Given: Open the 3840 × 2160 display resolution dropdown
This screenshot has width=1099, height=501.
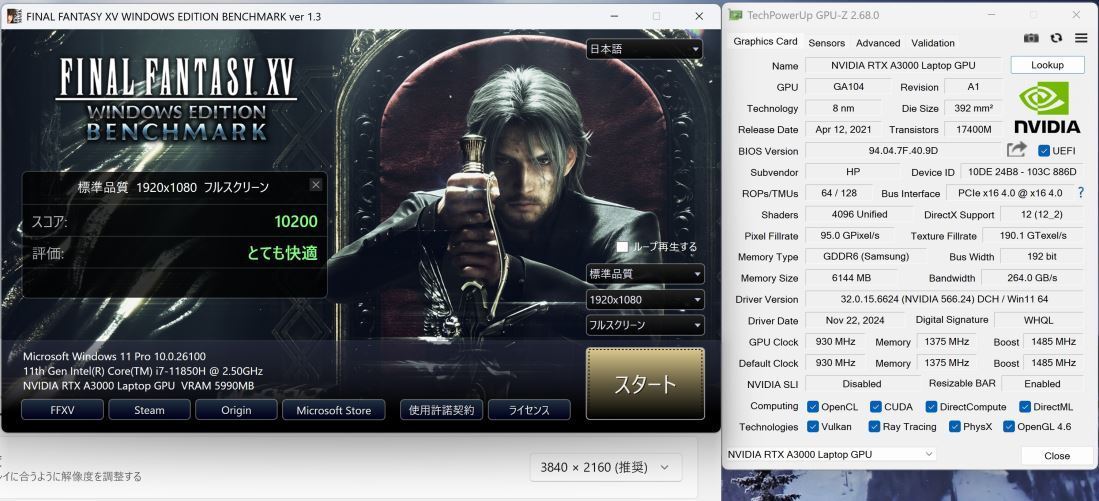Looking at the screenshot, I should (606, 467).
